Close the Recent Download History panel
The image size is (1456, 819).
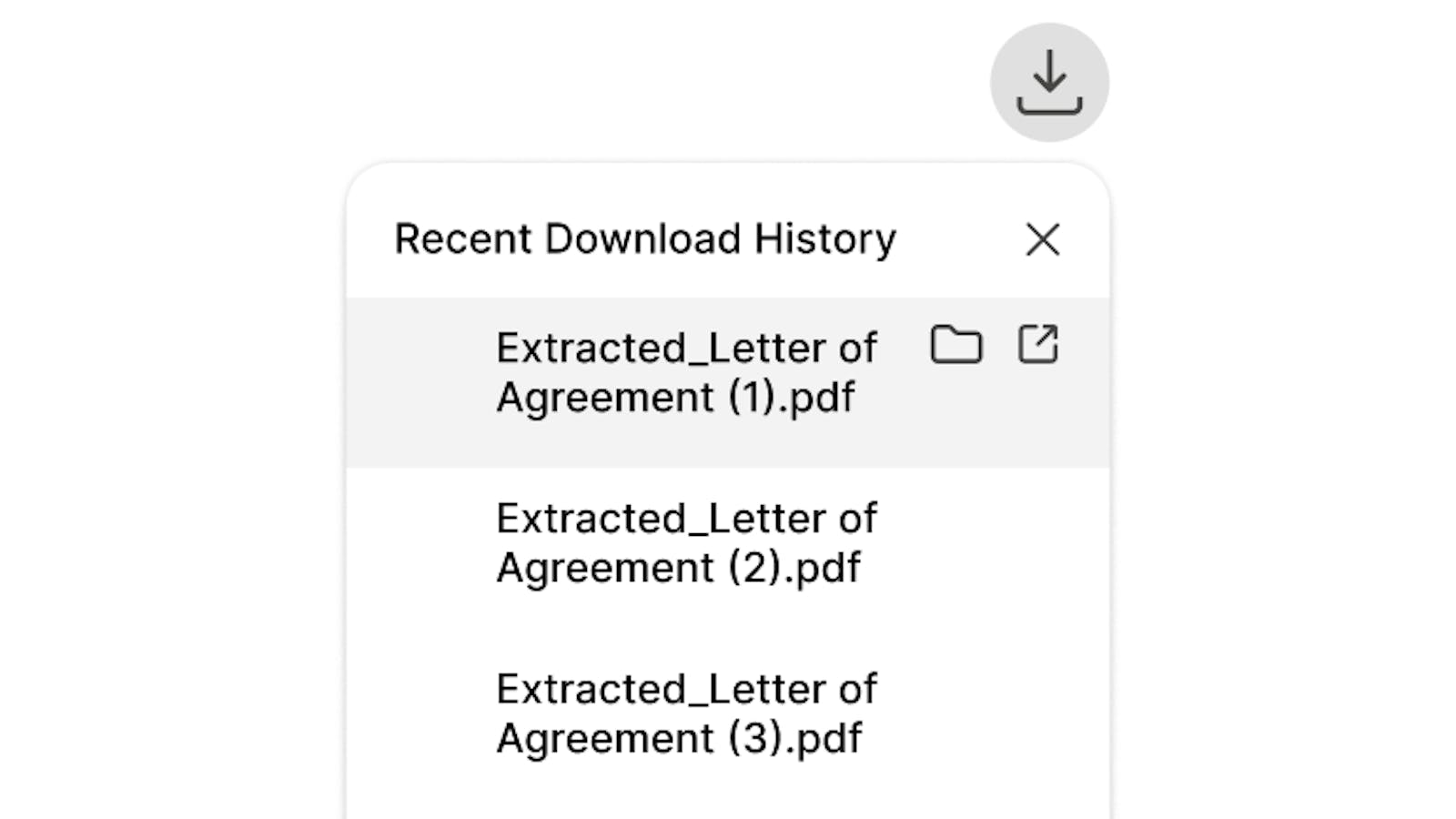[x=1042, y=239]
